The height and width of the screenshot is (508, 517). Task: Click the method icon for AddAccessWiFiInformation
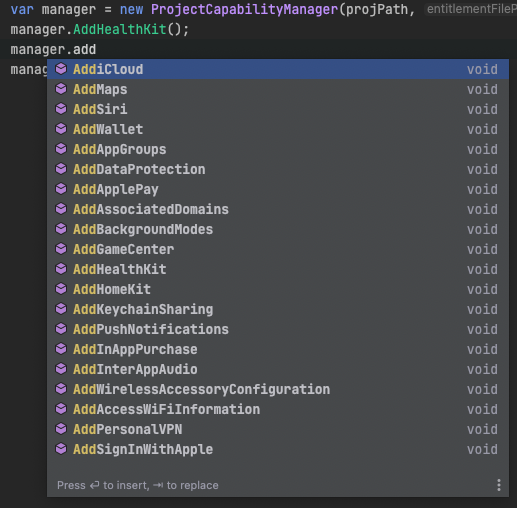[x=61, y=409]
